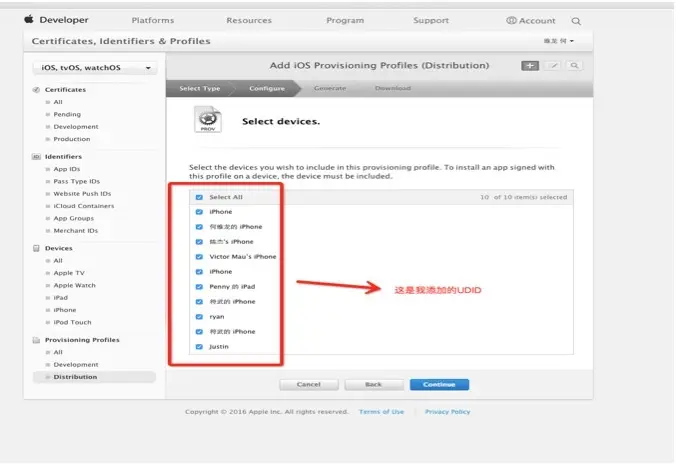Click the Generate step tab

[x=330, y=88]
